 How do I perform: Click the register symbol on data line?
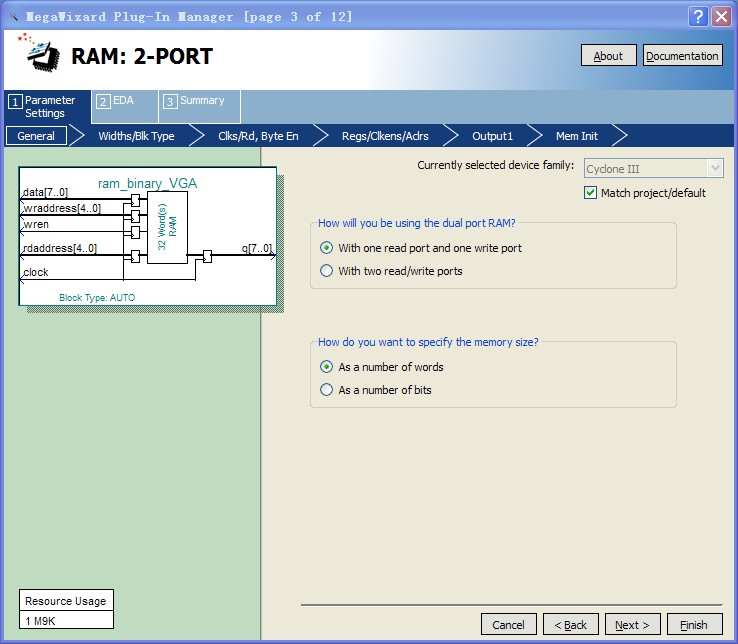[x=136, y=201]
